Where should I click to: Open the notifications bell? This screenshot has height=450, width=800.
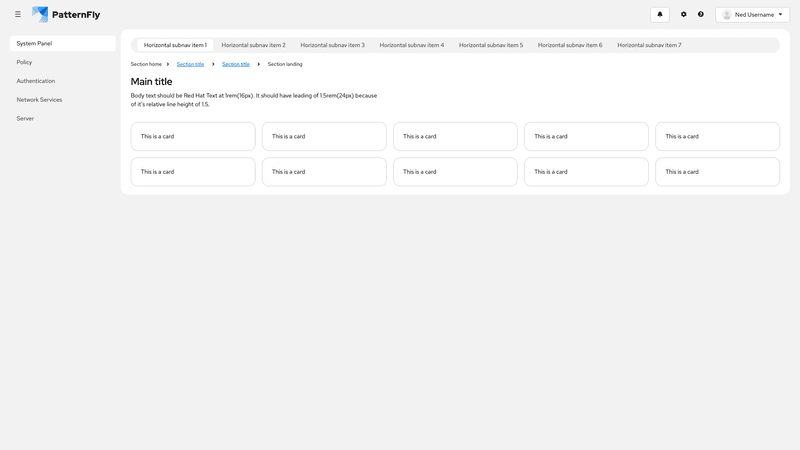click(660, 15)
